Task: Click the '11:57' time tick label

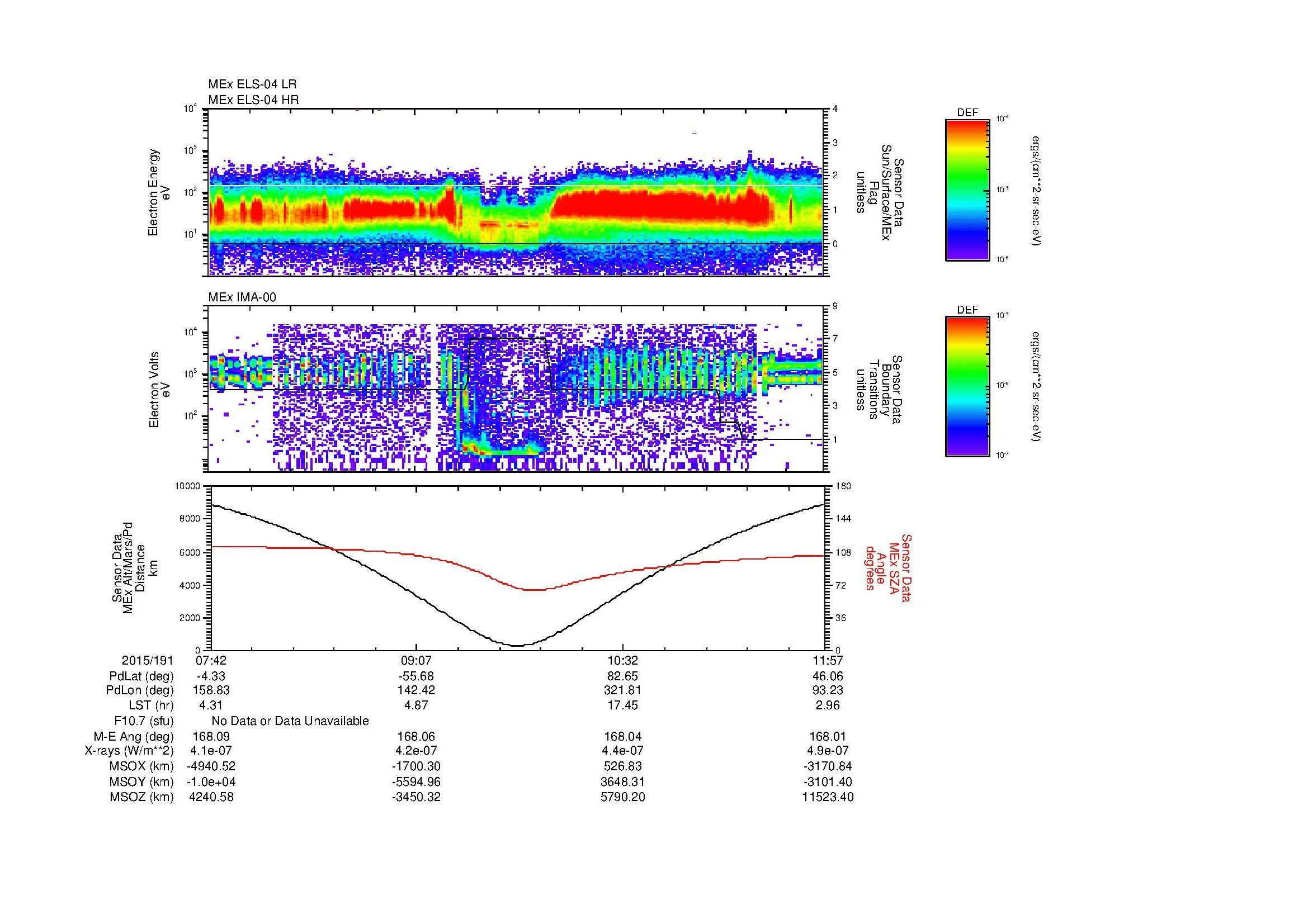Action: [828, 660]
